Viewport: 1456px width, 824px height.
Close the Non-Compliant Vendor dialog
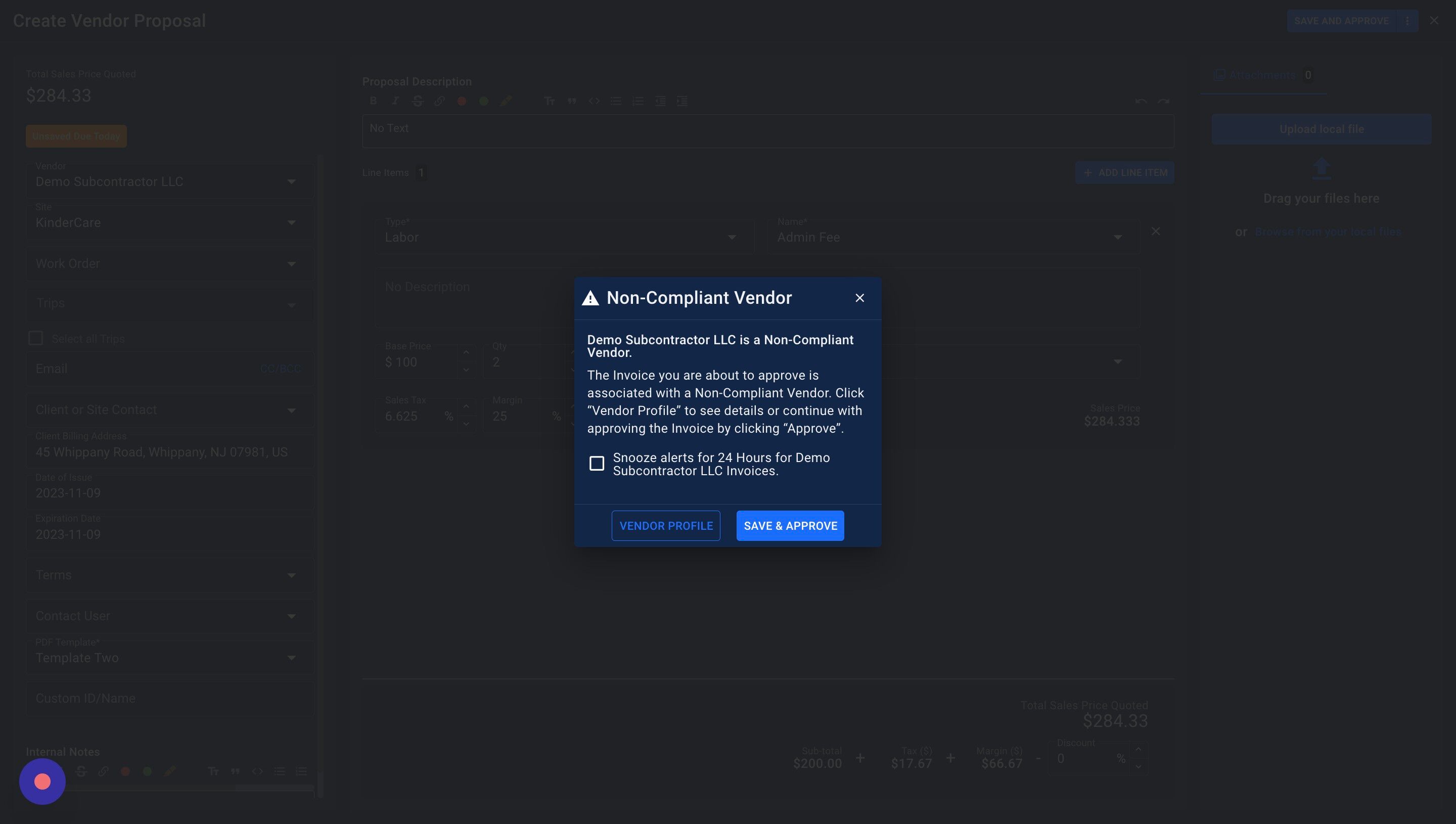[x=859, y=298]
